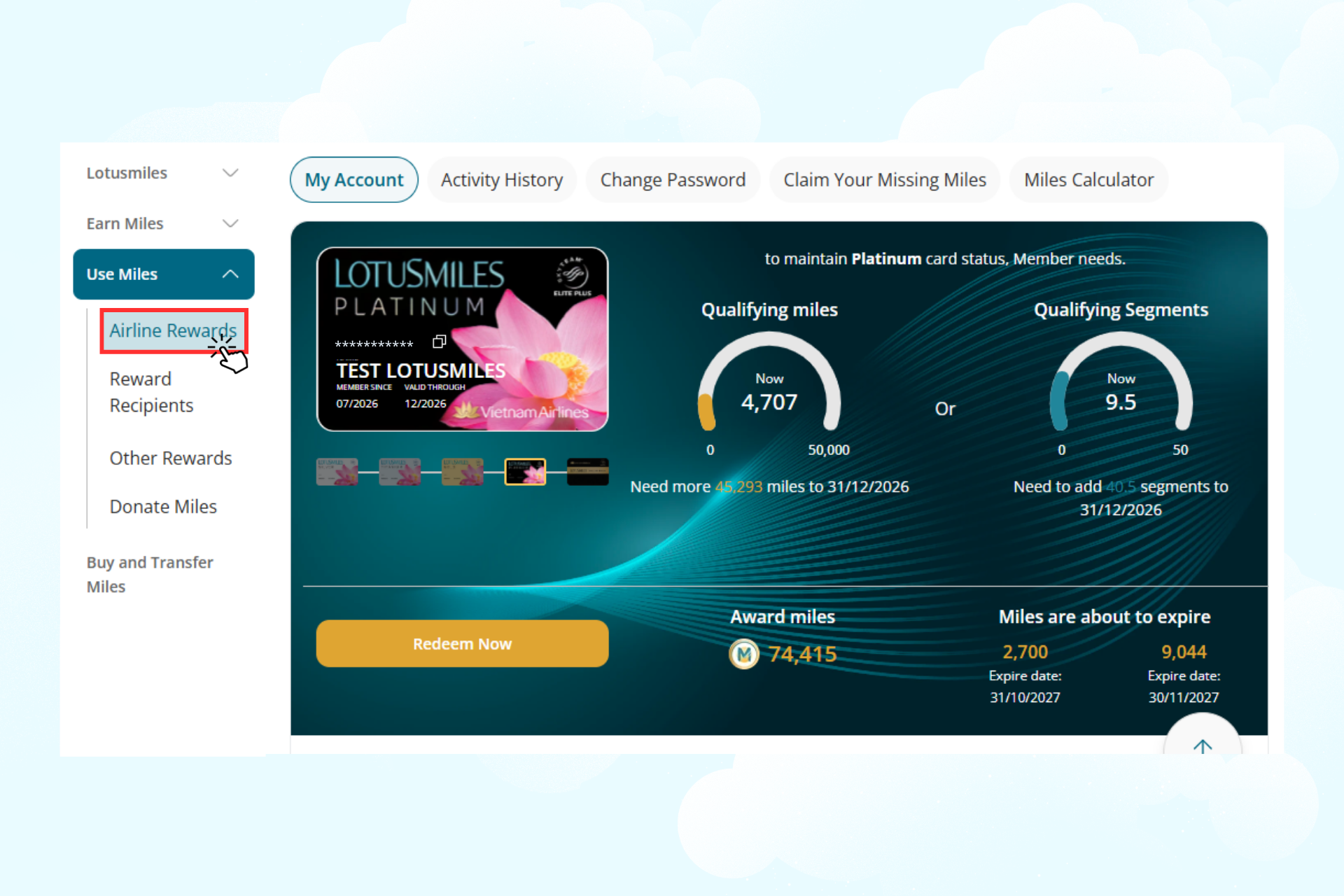Click the Qualifying Segments progress gauge
This screenshot has height=896, width=1344.
[1121, 381]
